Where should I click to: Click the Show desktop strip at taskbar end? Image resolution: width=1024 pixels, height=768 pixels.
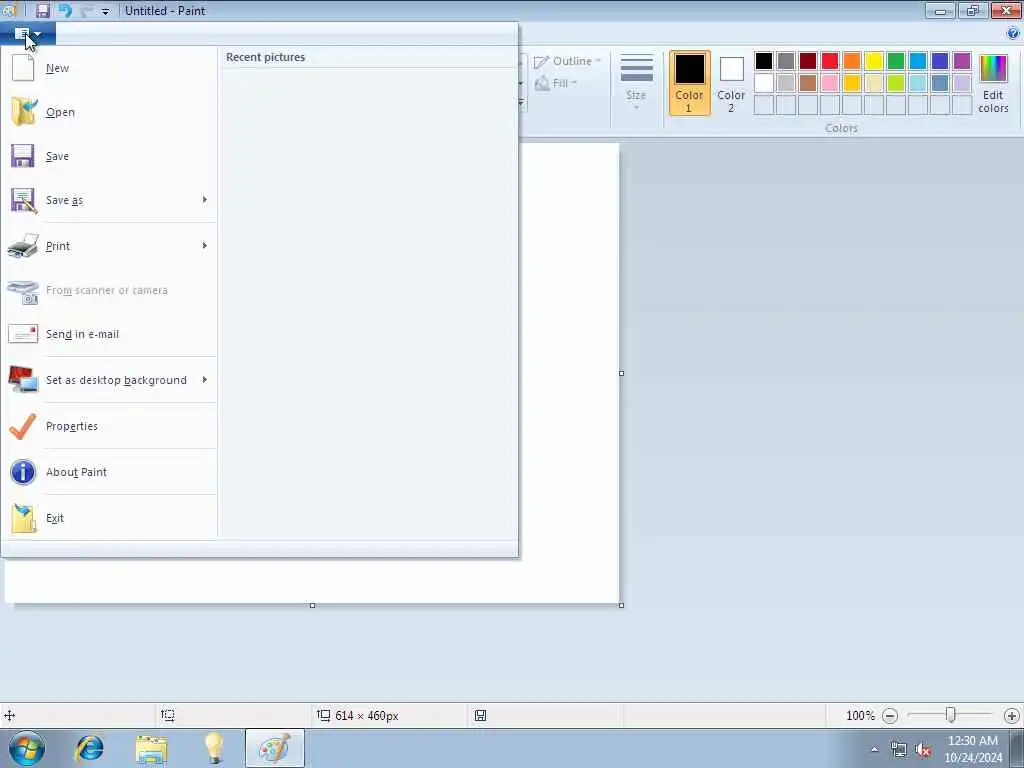pos(1017,748)
